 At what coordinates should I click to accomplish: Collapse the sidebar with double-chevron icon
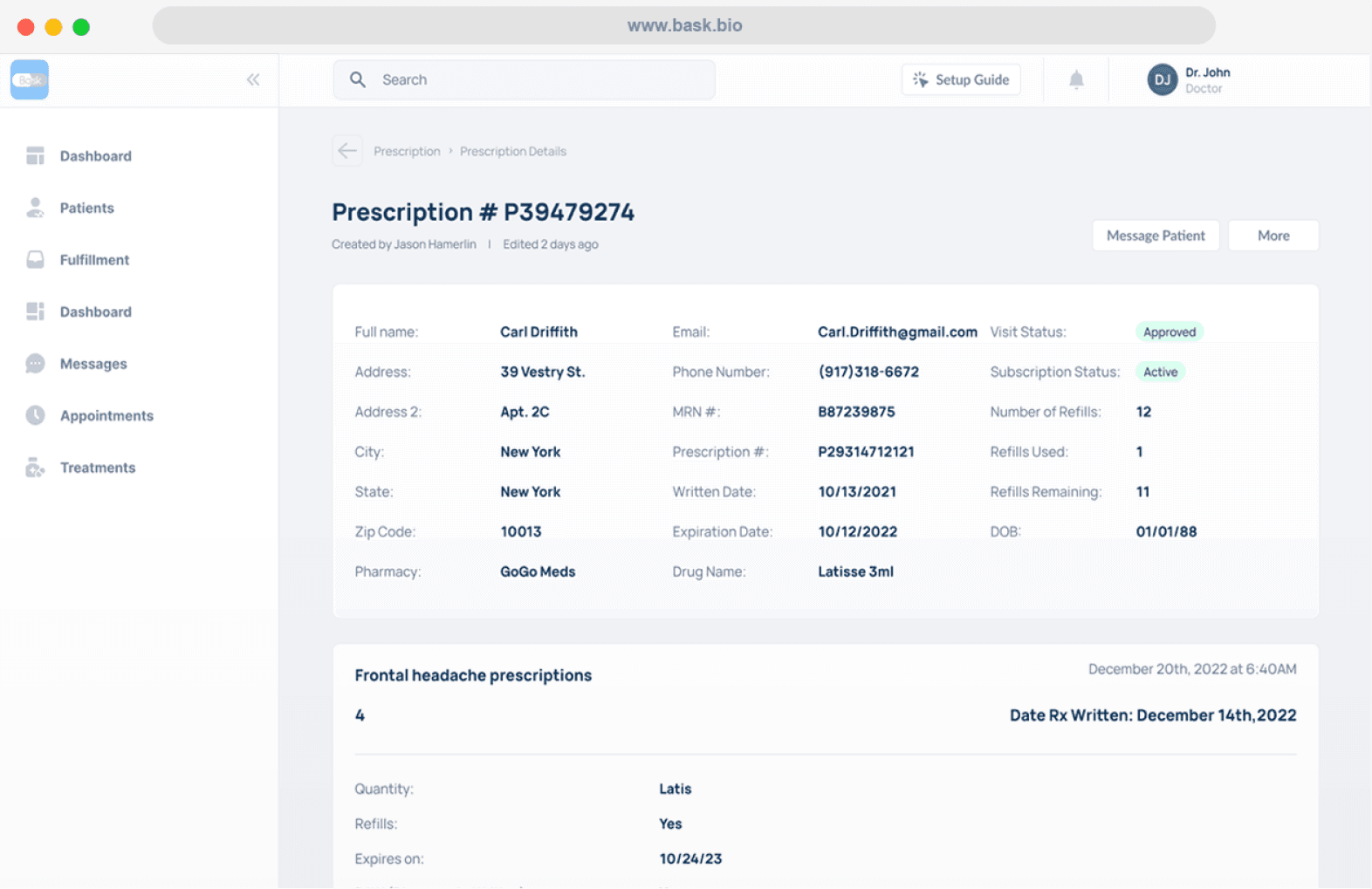coord(253,80)
